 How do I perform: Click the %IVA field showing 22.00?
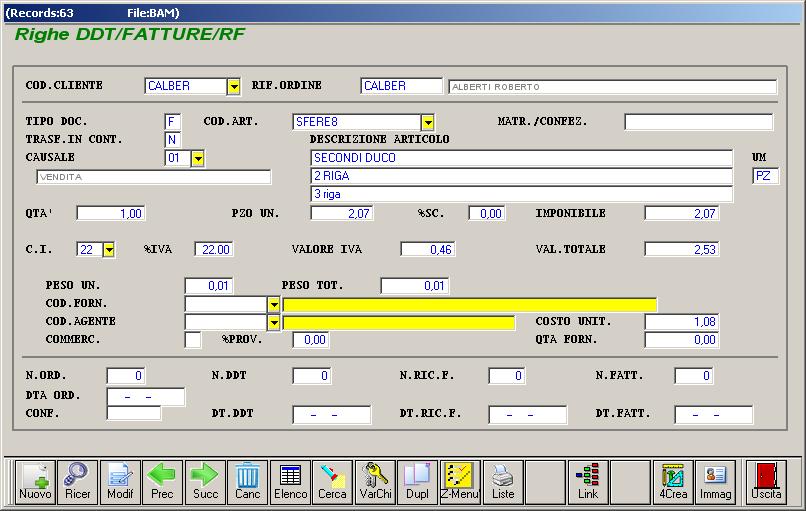[x=213, y=250]
